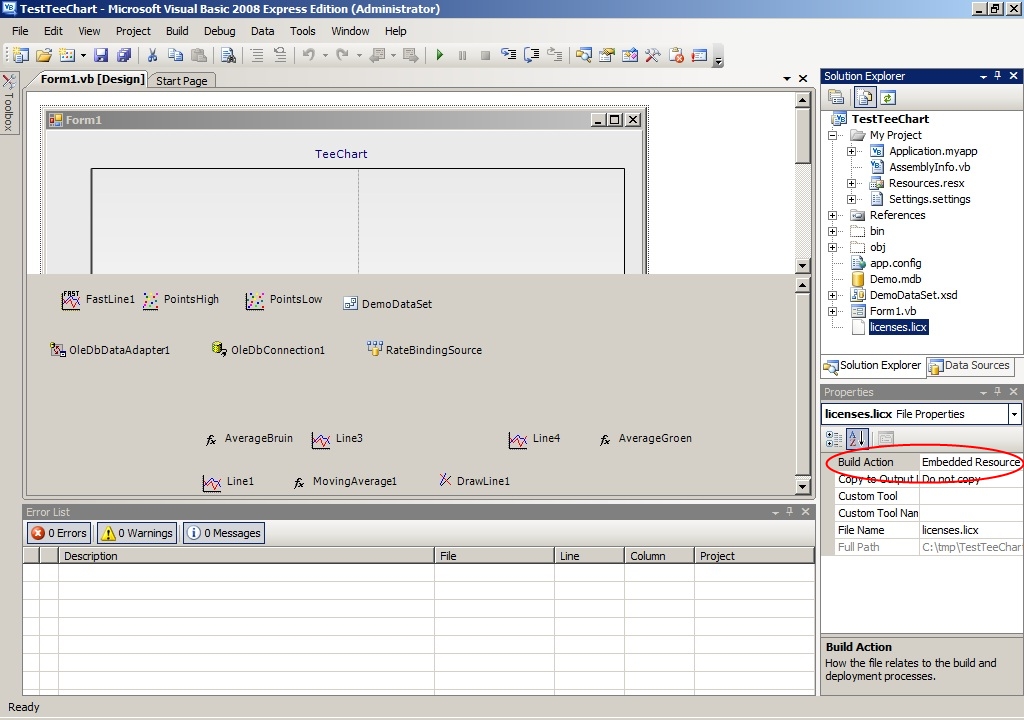The image size is (1024, 720).
Task: Select the Solution Explorer bottom tab
Action: pos(873,366)
